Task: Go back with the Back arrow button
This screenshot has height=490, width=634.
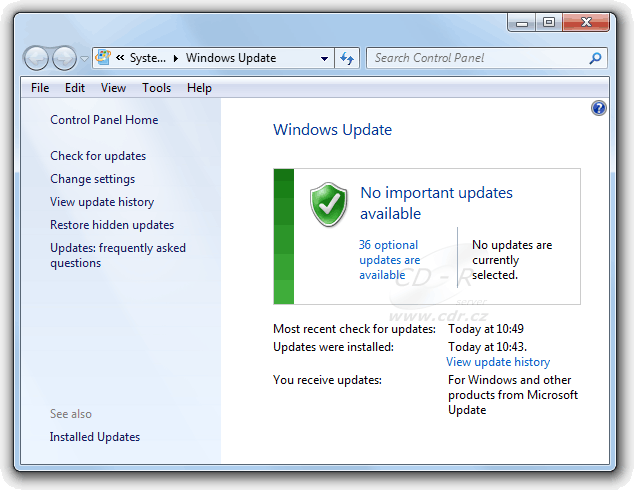Action: (37, 58)
